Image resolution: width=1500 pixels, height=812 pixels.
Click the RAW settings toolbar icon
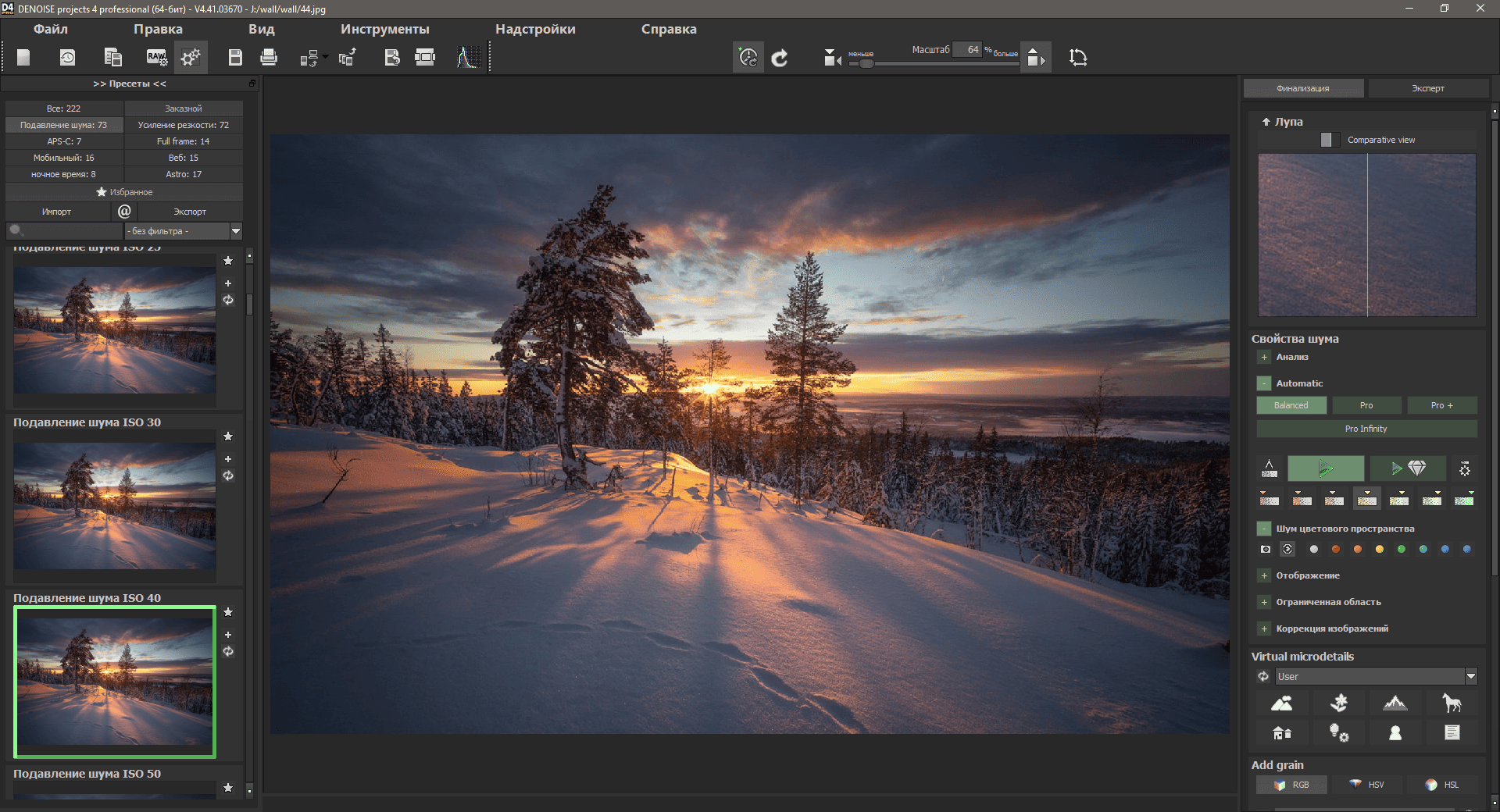point(156,57)
